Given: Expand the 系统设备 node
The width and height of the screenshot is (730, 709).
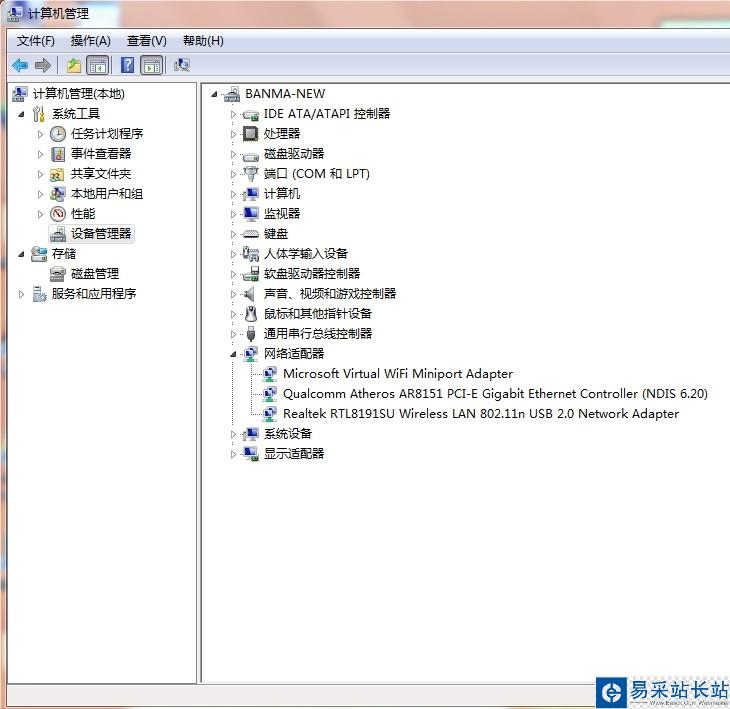Looking at the screenshot, I should click(233, 434).
